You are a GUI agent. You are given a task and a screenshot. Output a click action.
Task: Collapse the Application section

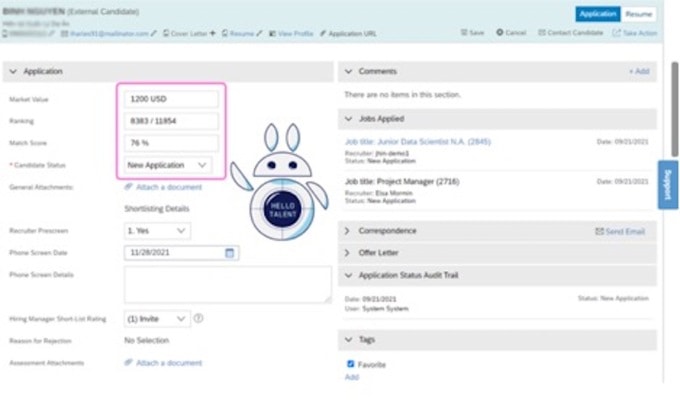point(13,71)
